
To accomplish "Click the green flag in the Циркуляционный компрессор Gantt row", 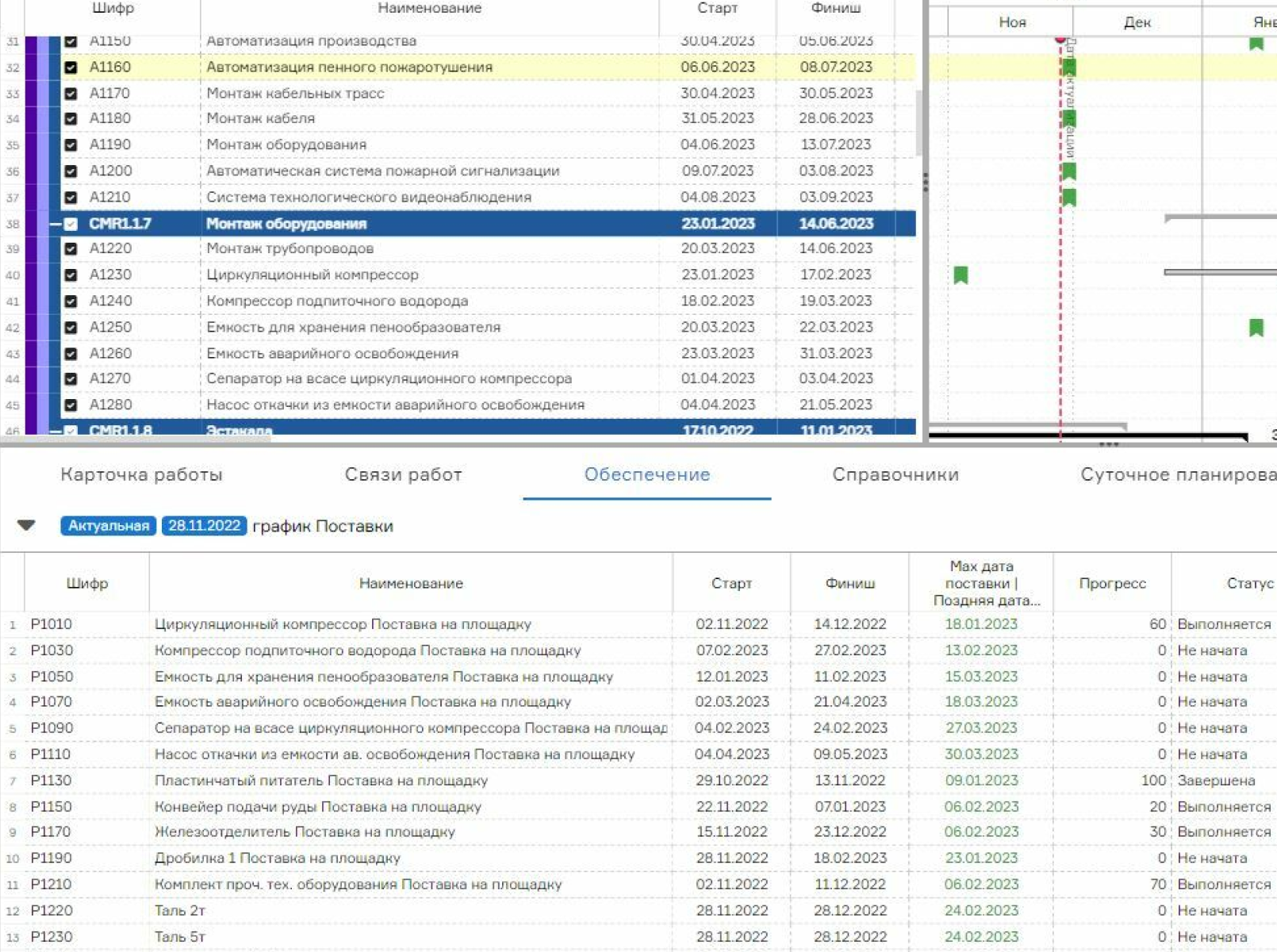I will [961, 275].
